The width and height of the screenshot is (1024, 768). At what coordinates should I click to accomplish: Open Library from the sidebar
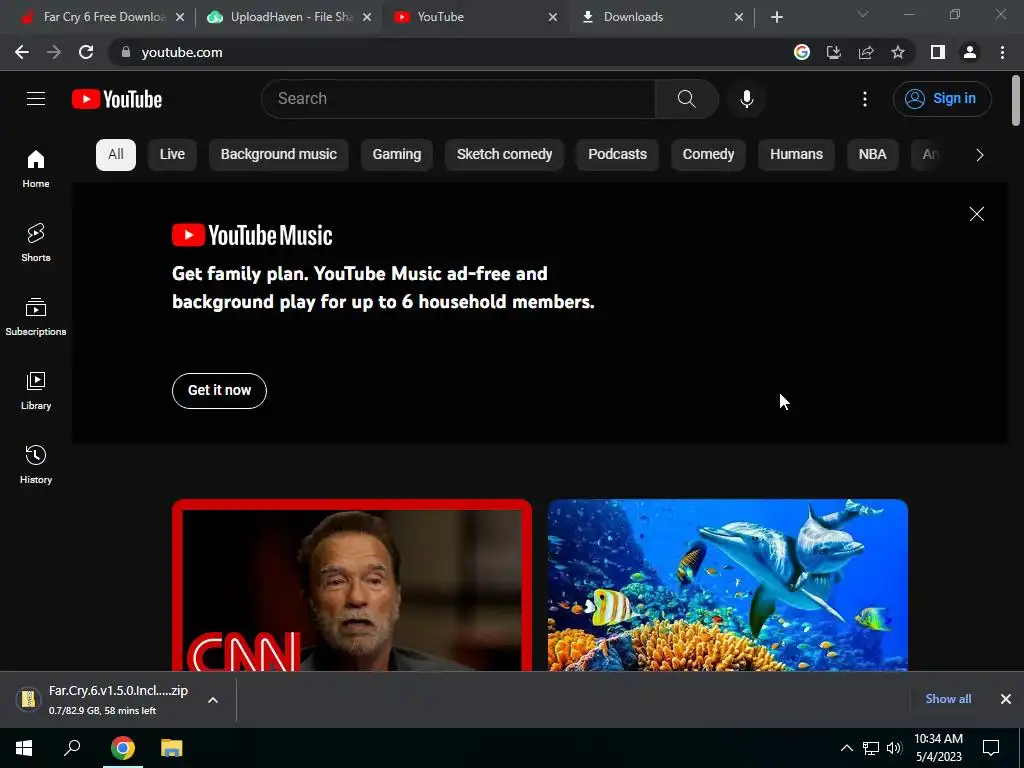pyautogui.click(x=36, y=391)
